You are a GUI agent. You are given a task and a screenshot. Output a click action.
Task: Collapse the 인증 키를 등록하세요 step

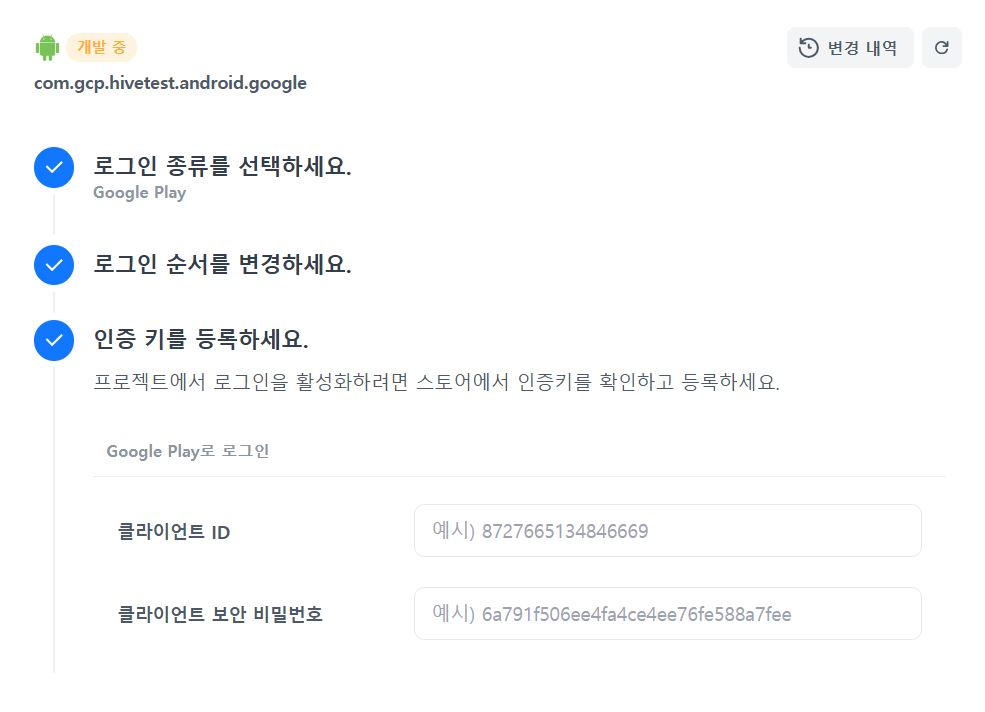(x=200, y=340)
